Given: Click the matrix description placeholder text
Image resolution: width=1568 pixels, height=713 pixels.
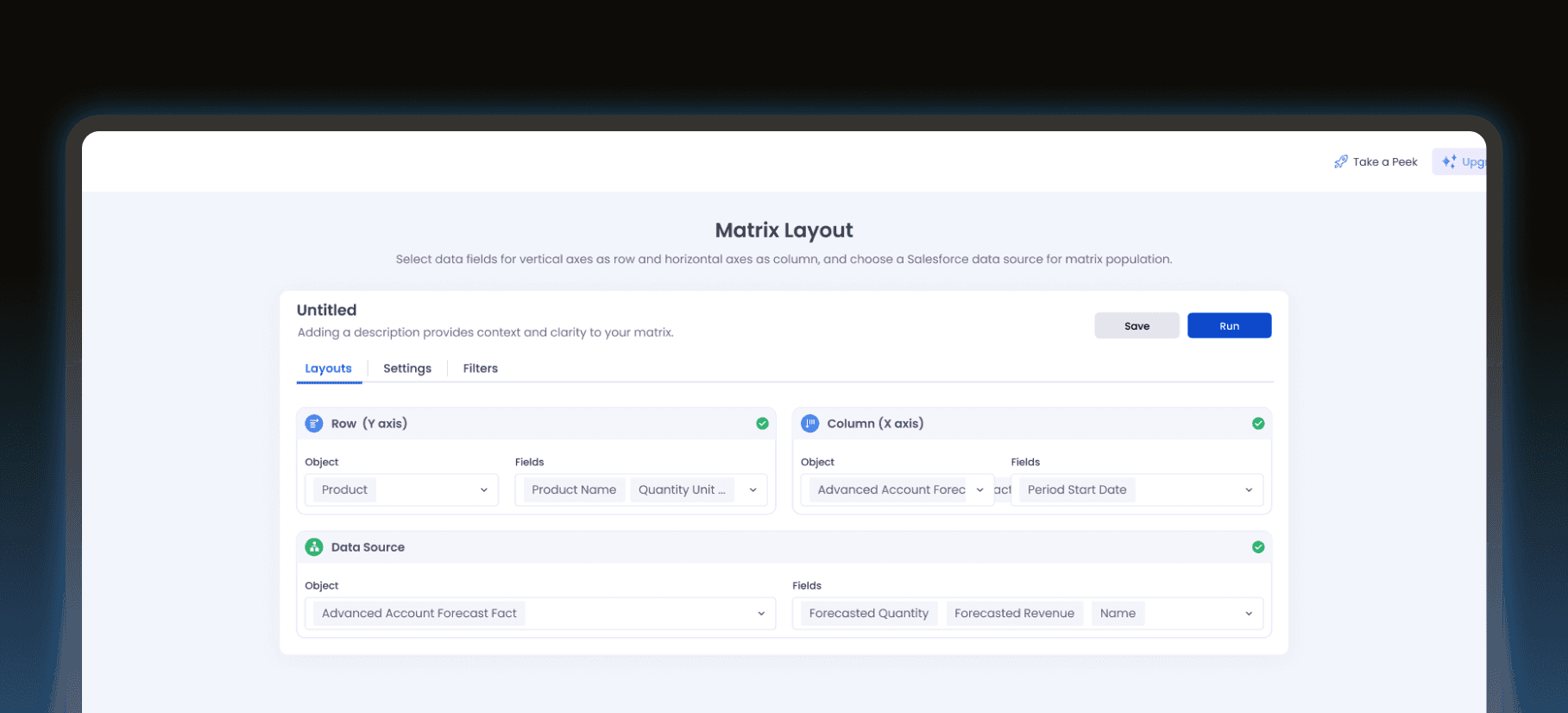Looking at the screenshot, I should tap(485, 332).
